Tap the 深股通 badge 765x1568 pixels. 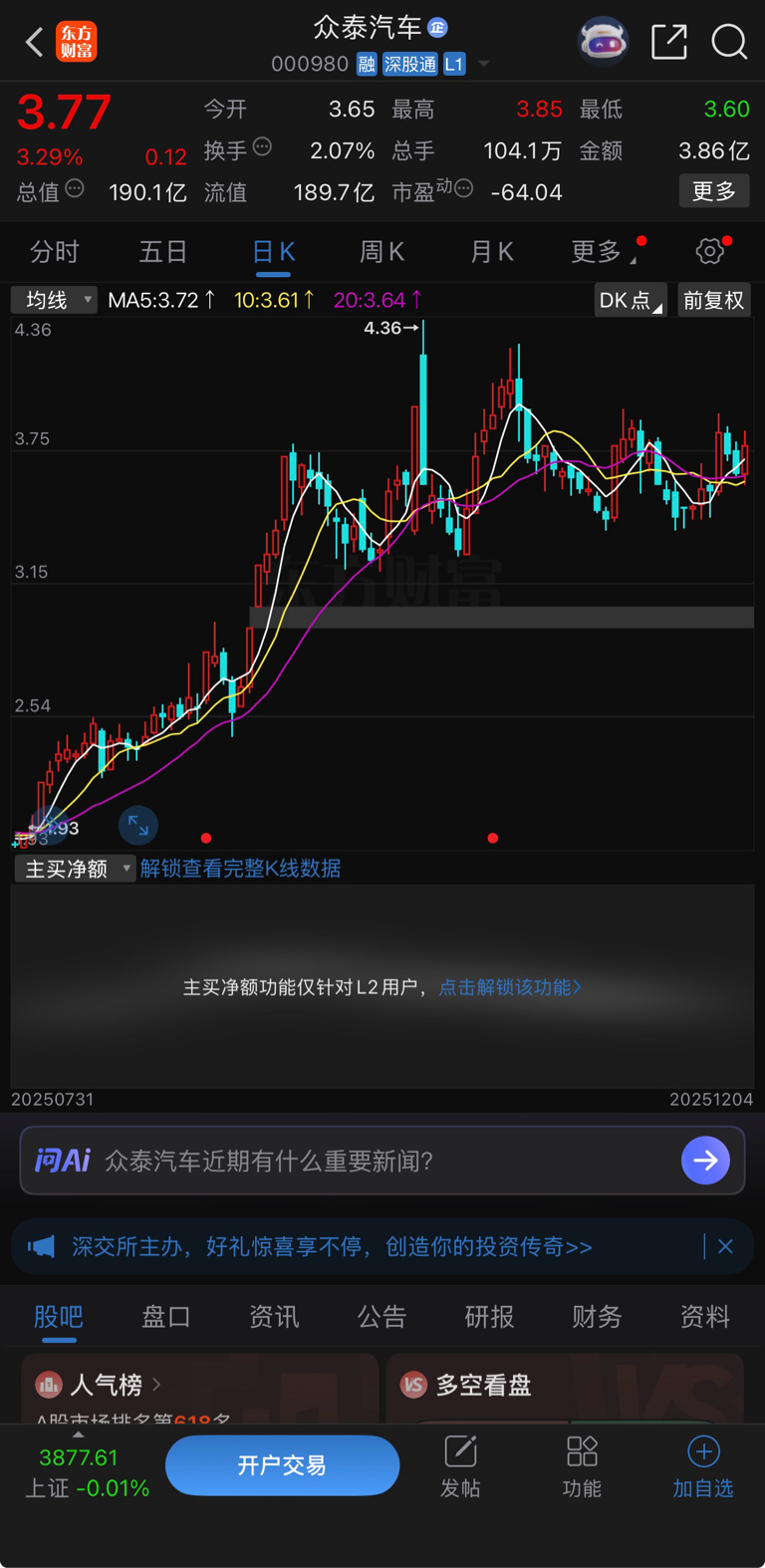[x=409, y=65]
